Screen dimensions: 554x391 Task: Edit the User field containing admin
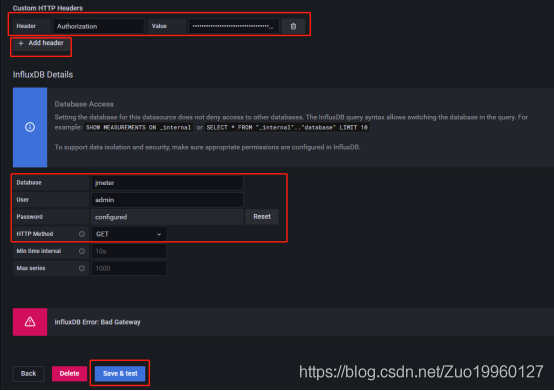pyautogui.click(x=167, y=200)
